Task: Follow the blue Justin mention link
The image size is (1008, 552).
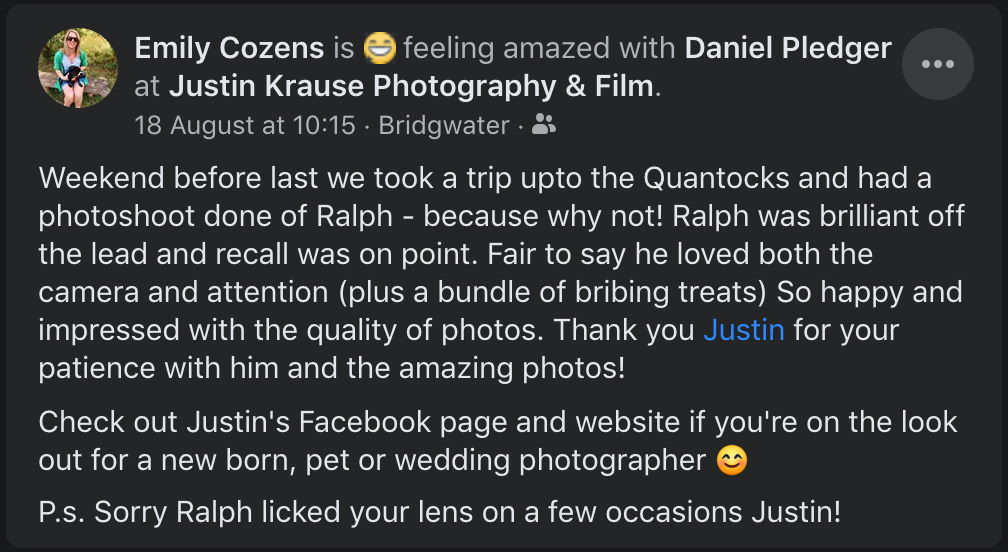Action: tap(743, 330)
